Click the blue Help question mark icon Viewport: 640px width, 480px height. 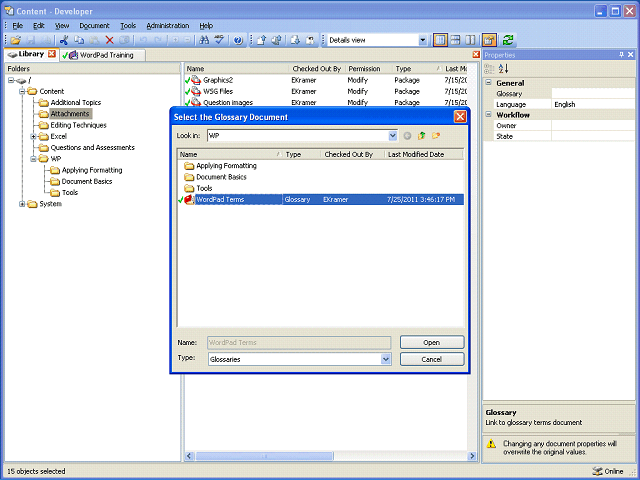tap(238, 40)
